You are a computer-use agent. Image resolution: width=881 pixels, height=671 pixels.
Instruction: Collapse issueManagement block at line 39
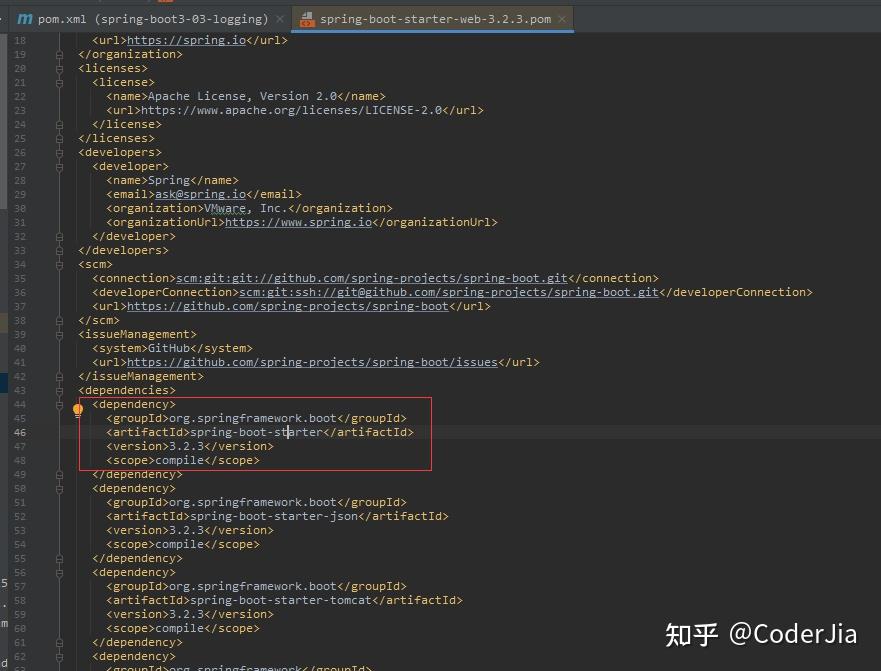[x=60, y=334]
